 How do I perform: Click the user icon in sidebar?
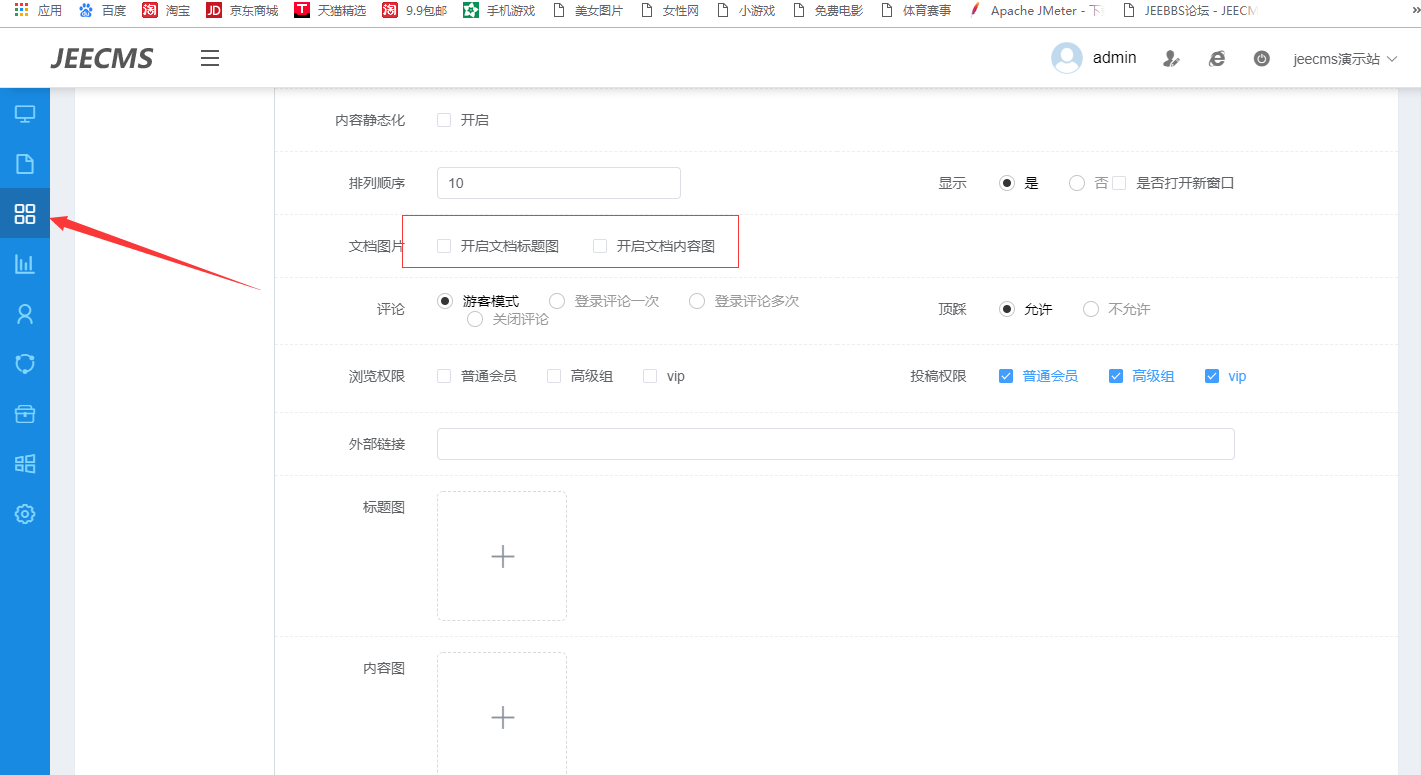click(x=25, y=314)
